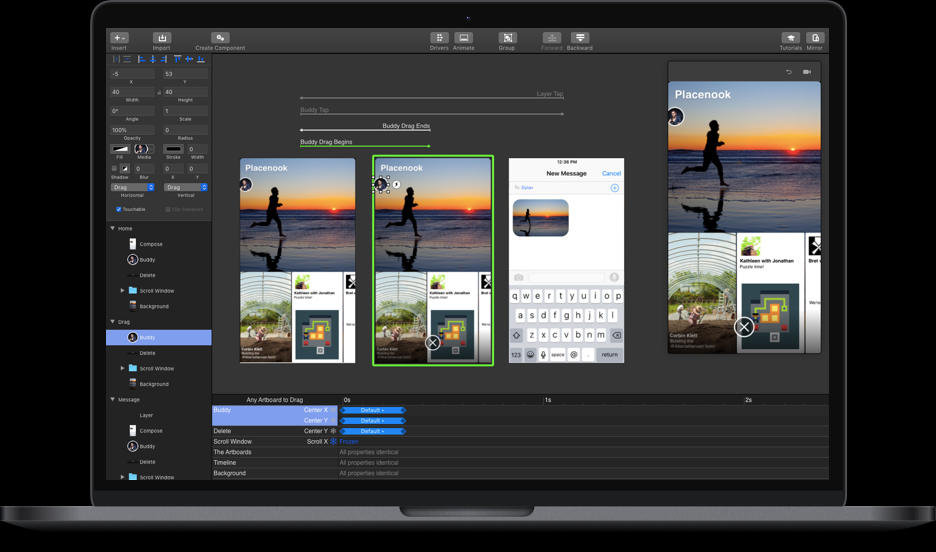Align layers to horizontal center
Screen dimensions: 936x552
153,59
